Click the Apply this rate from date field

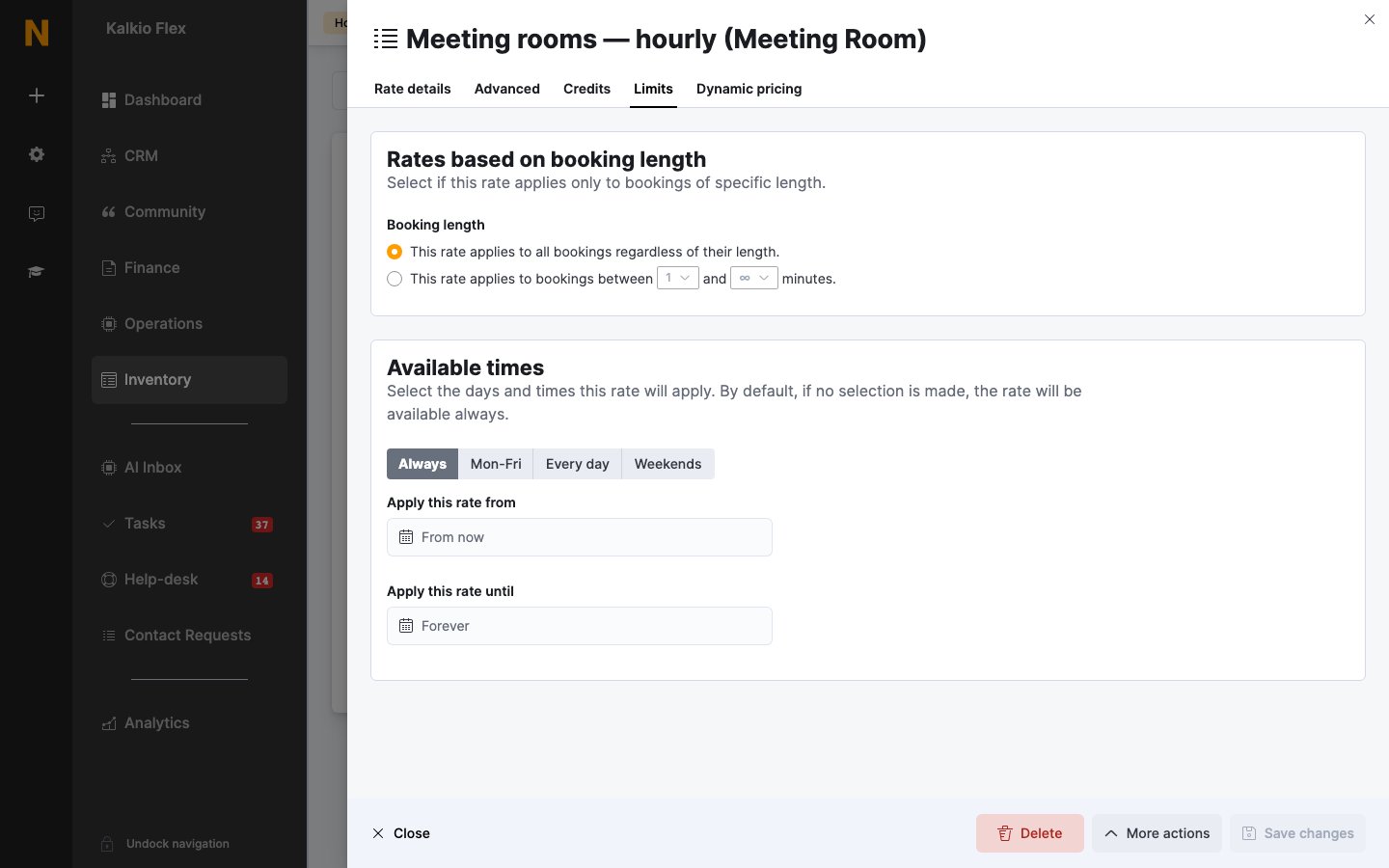580,537
